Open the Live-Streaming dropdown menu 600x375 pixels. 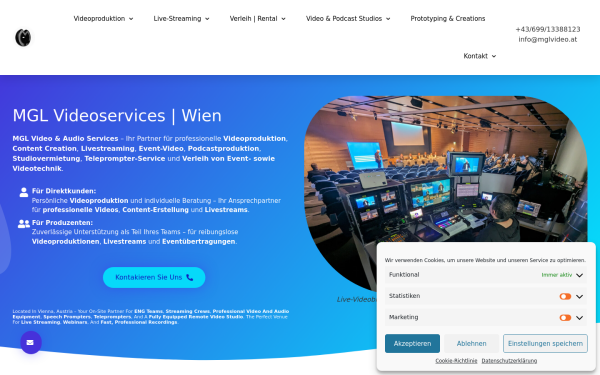[181, 18]
